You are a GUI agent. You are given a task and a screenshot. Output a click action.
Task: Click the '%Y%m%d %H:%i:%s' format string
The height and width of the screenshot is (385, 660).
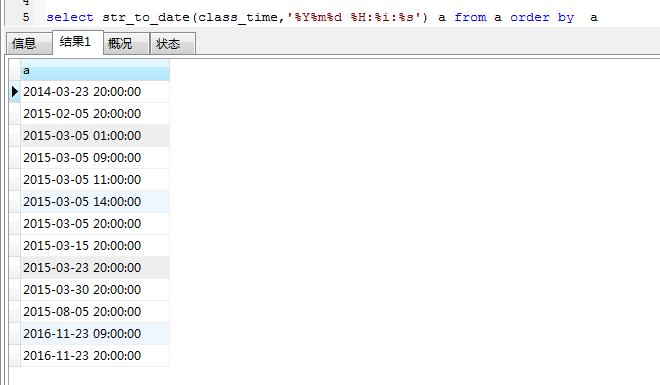354,17
